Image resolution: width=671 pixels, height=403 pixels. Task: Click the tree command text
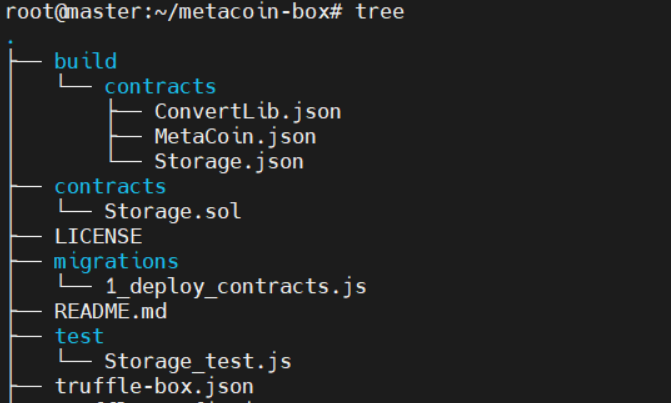pos(380,12)
